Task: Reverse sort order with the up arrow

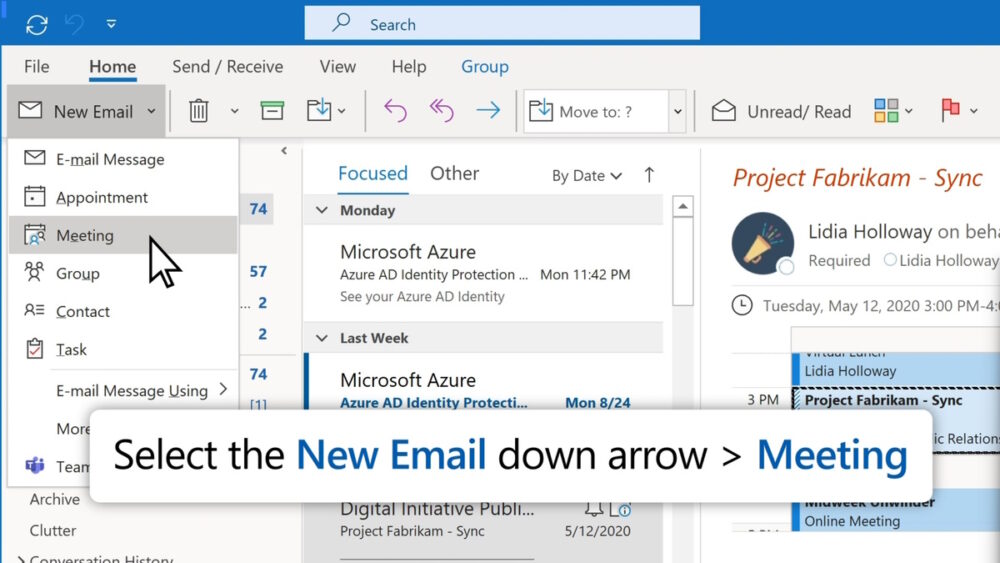Action: point(649,175)
